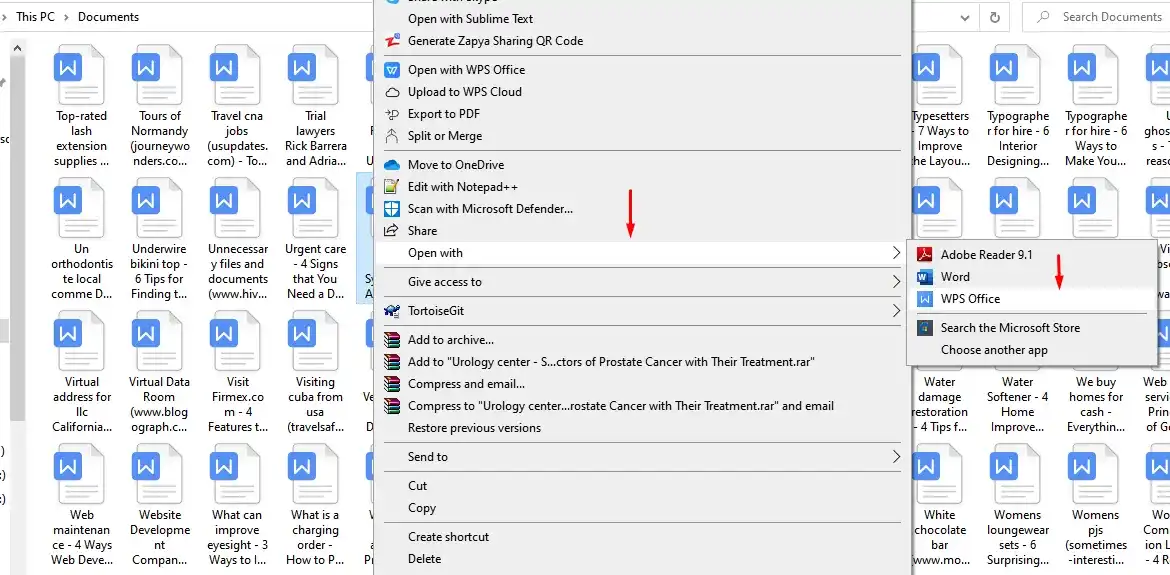This screenshot has height=575, width=1170.
Task: Click the Word icon in submenu
Action: (925, 277)
